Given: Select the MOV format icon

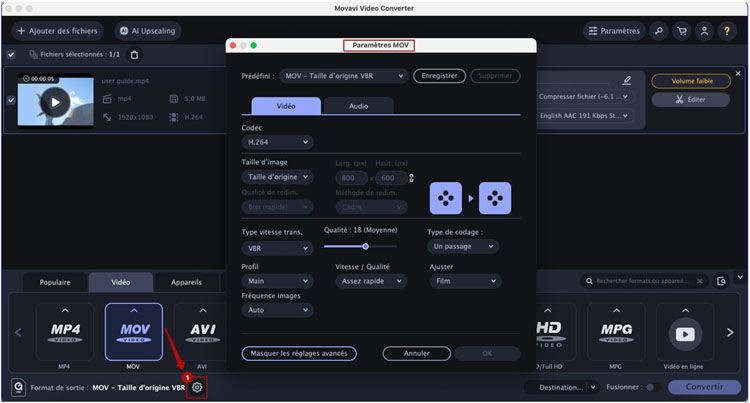Looking at the screenshot, I should (134, 332).
